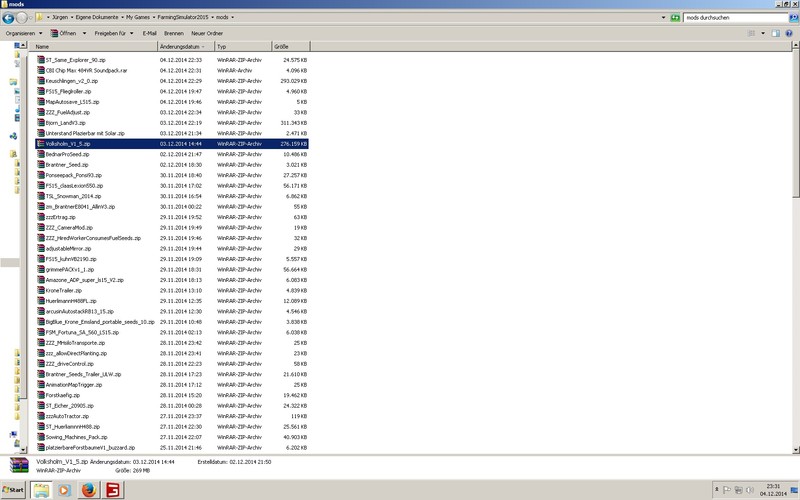800x500 pixels.
Task: Click the WinRAR icon of ST_Same_Explorer_90.zip
Action: 41,60
